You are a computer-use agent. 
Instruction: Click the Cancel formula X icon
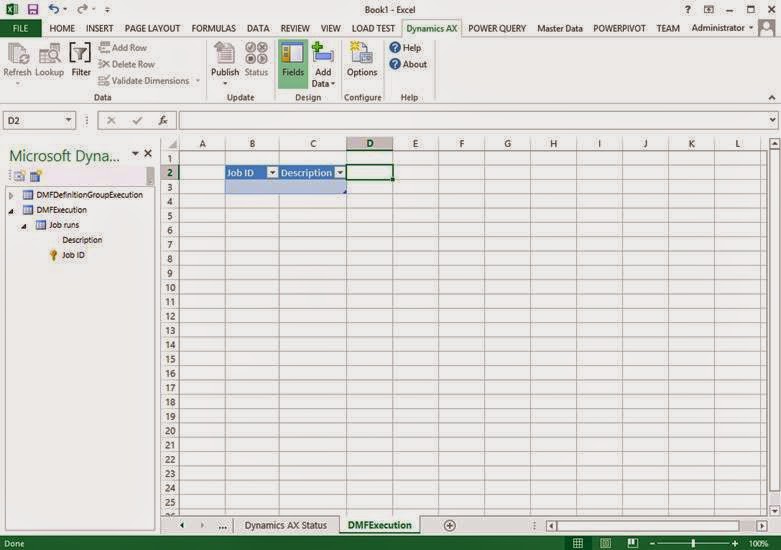click(x=111, y=120)
